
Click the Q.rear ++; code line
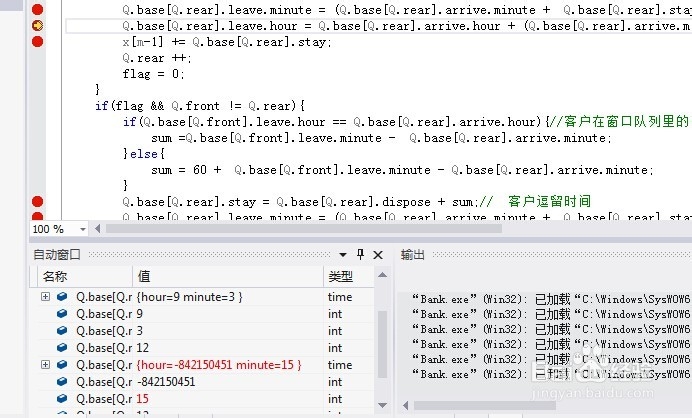(156, 58)
